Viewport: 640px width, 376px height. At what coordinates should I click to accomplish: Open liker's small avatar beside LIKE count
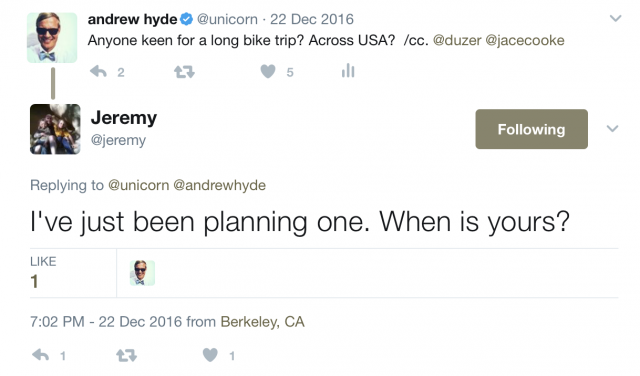142,273
